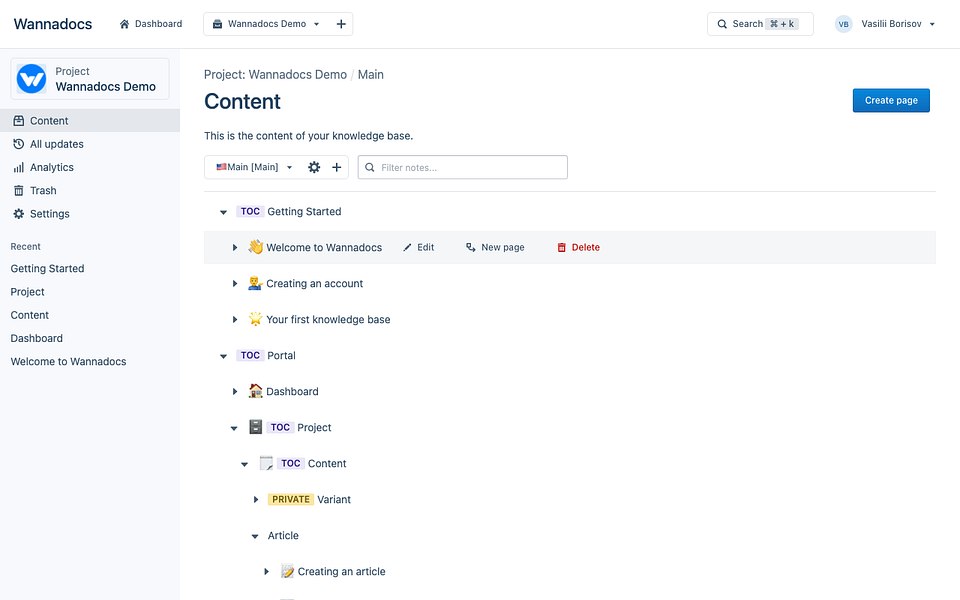Open the PRIVATE Variant page
Screen dimensions: 960x600
pos(309,500)
